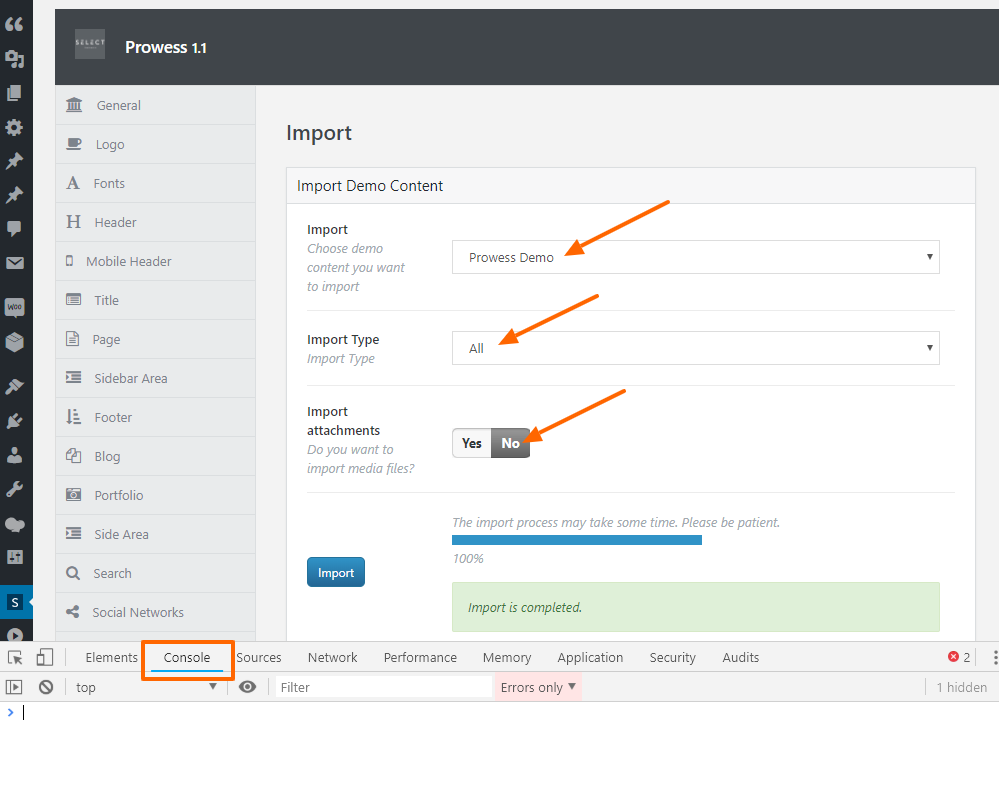Switch to the Audits tab
The width and height of the screenshot is (999, 785).
[740, 657]
